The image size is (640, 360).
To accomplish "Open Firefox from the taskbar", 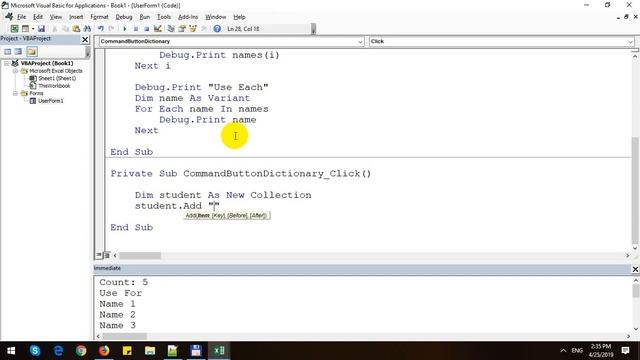I will (x=104, y=351).
